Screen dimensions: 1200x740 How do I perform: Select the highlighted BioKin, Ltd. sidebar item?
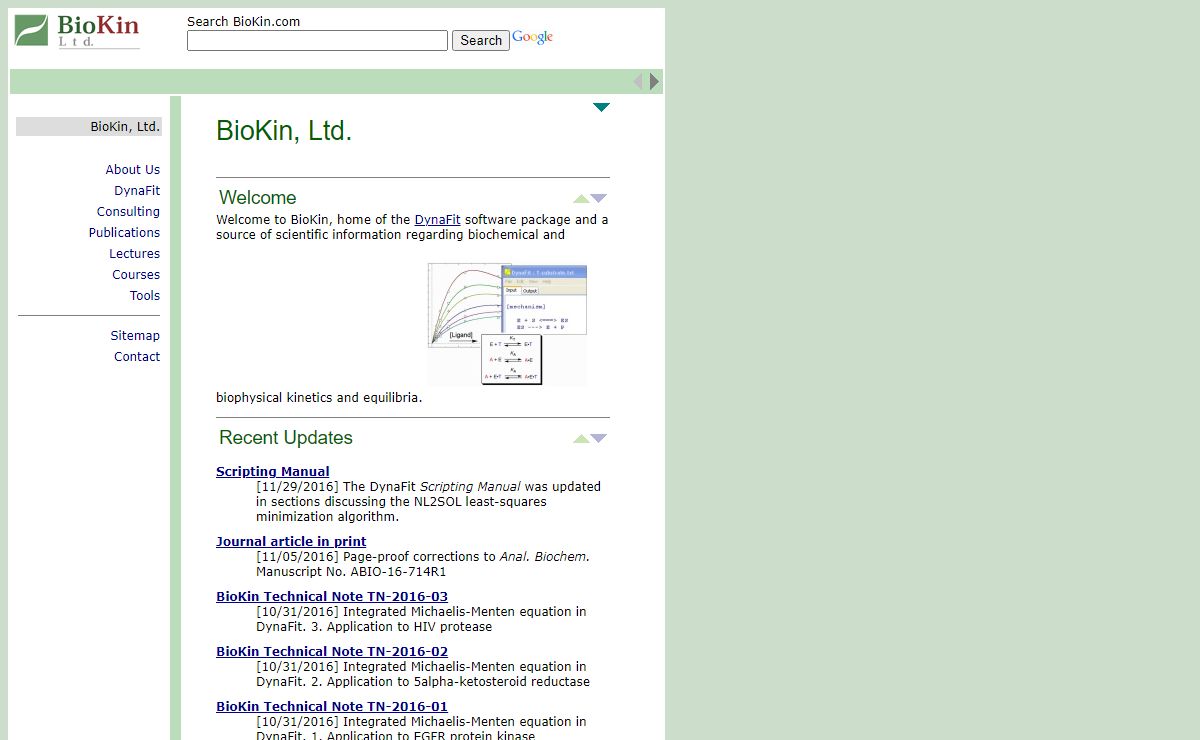click(89, 127)
